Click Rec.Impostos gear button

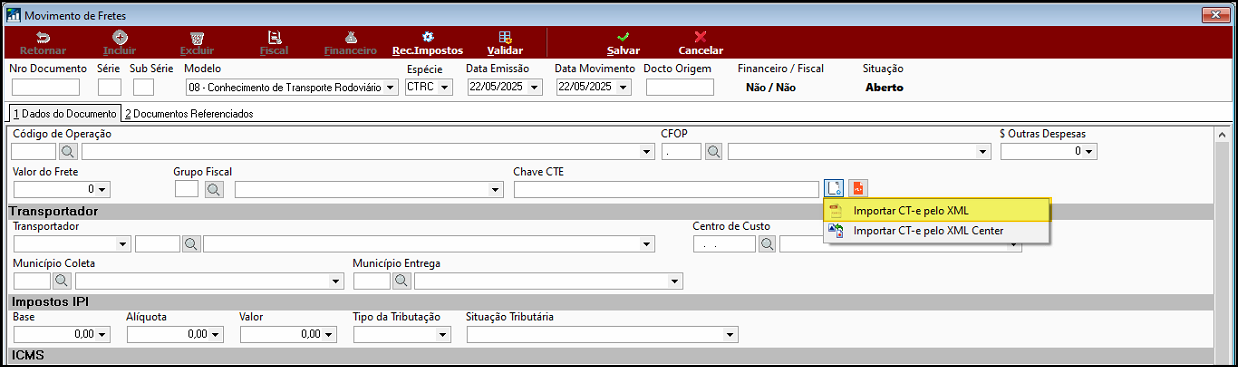tap(427, 43)
